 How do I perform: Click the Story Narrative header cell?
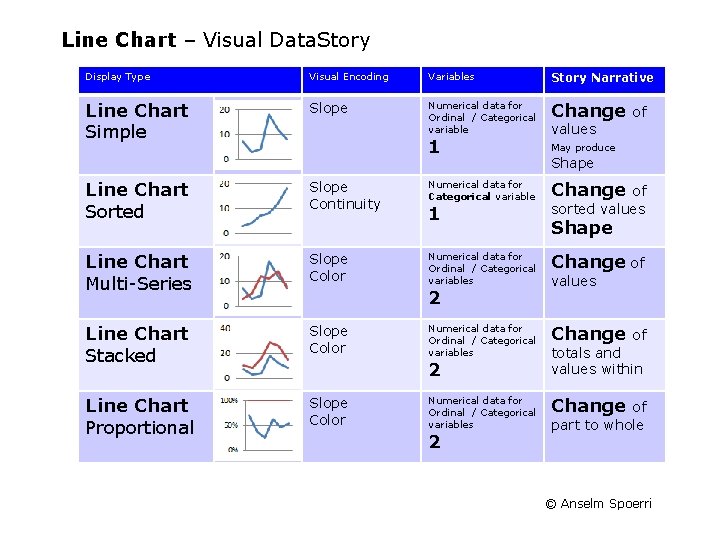[602, 78]
